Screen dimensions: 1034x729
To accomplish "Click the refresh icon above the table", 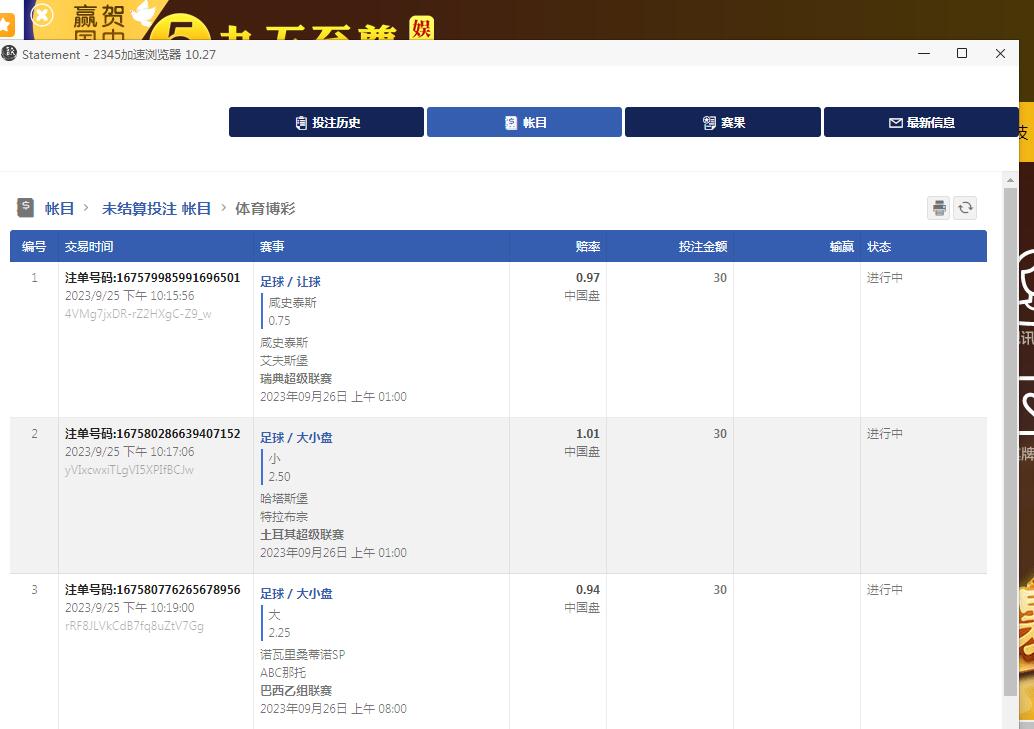I will tap(965, 208).
